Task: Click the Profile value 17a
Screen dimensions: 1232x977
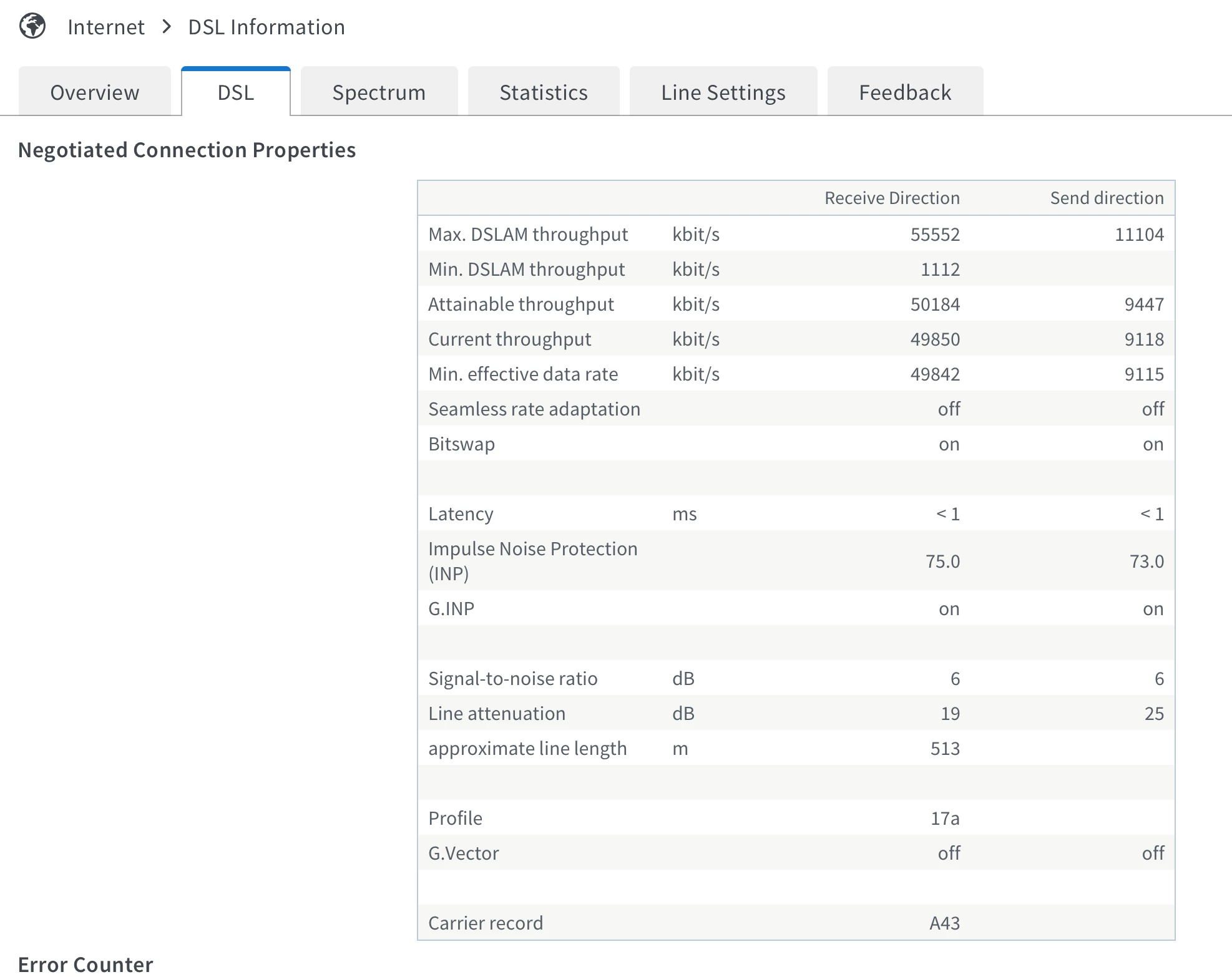Action: click(945, 818)
